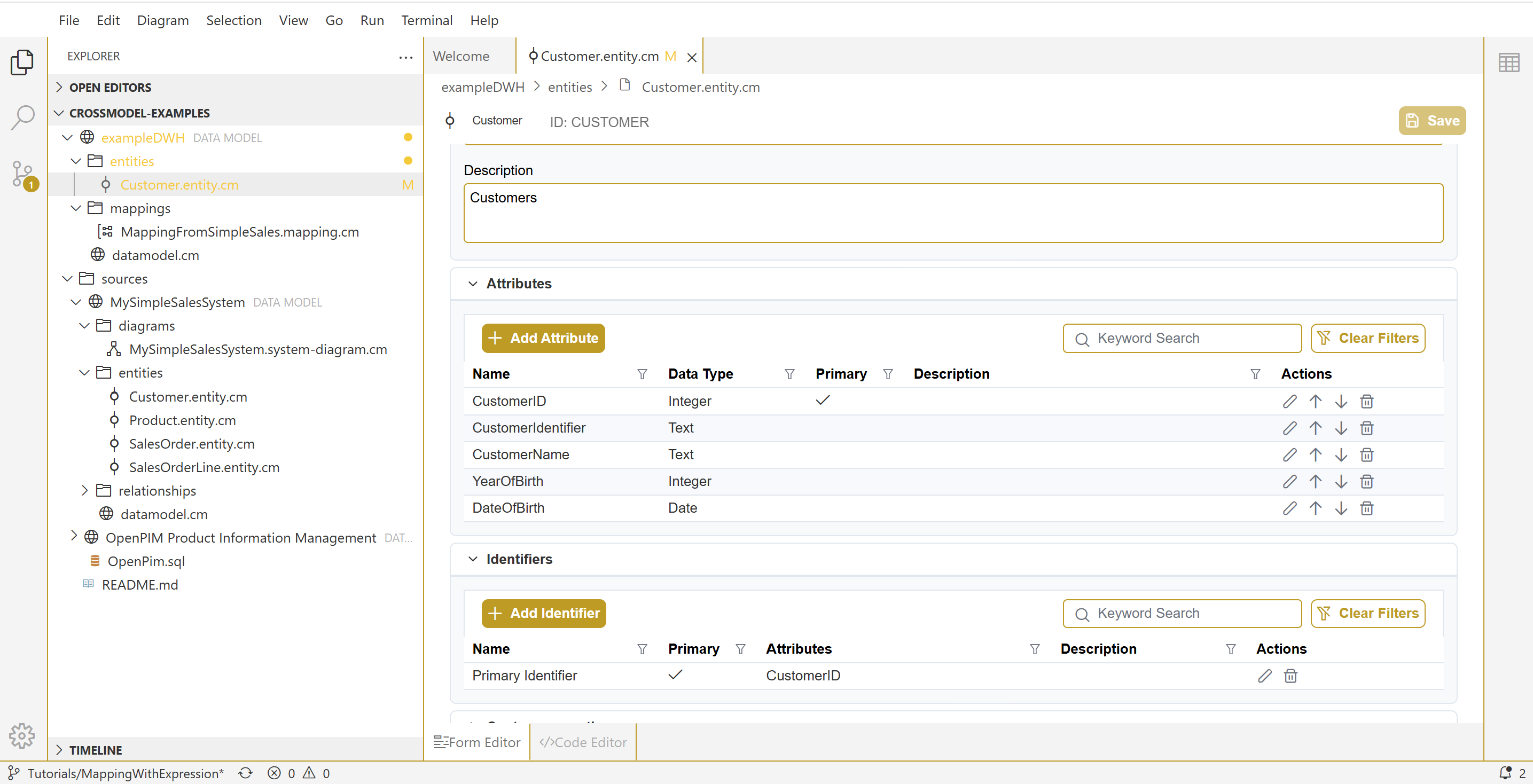Move YearOfBirth attribute up with arrow
Viewport: 1533px width, 784px height.
tap(1315, 481)
